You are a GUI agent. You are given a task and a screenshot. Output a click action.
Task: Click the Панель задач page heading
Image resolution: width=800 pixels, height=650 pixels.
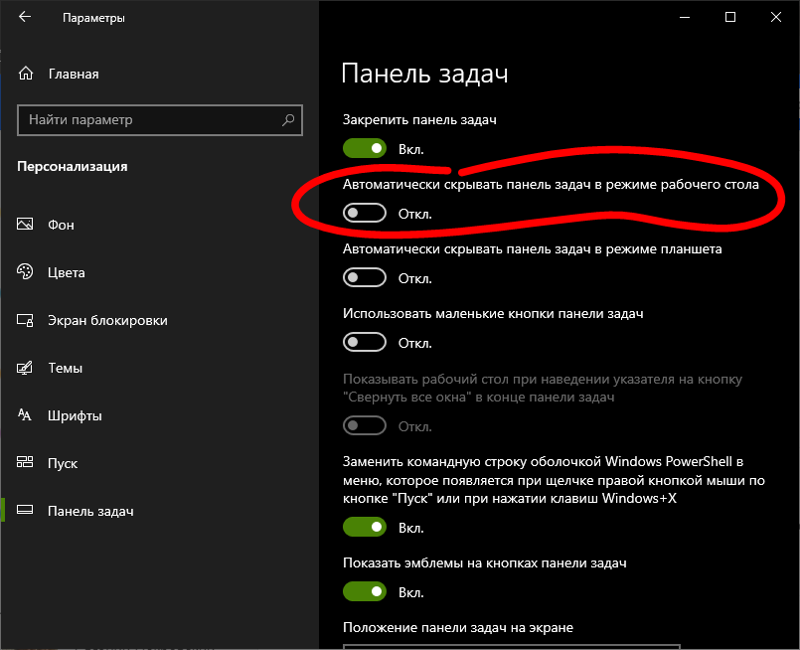coord(424,74)
